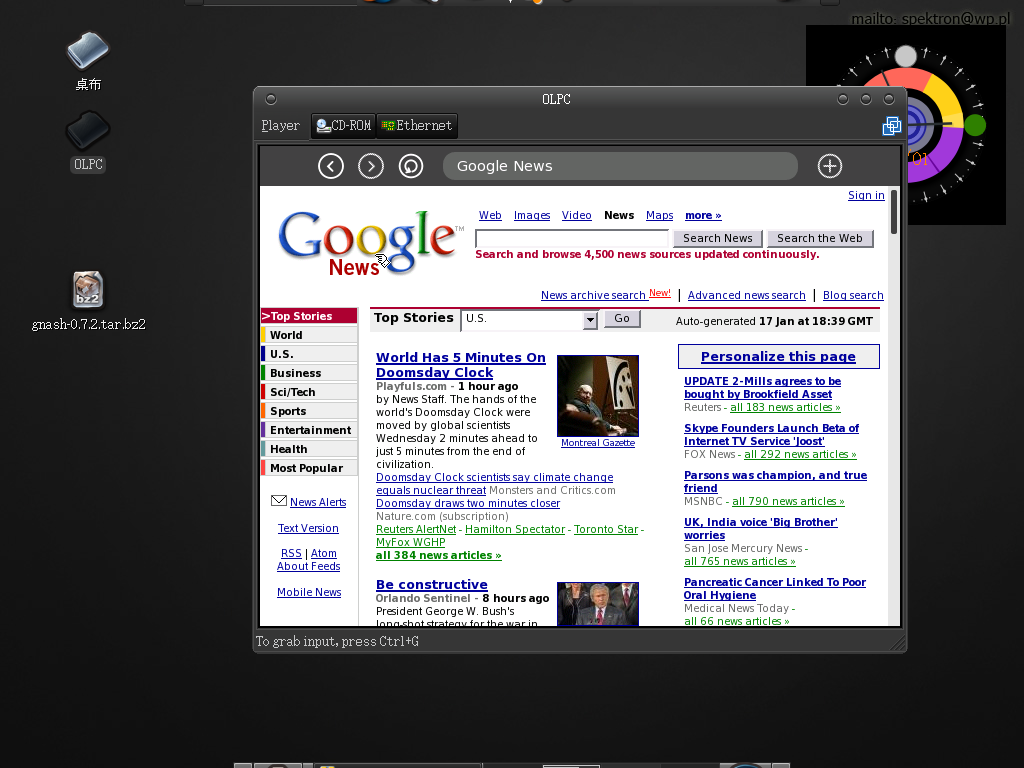The image size is (1024, 768).
Task: Open the OLPC desktop drive icon
Action: point(88,141)
